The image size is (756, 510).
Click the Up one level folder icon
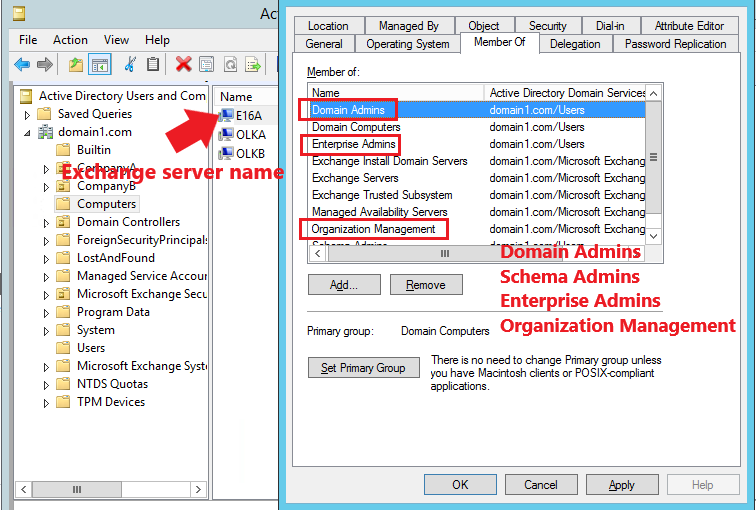coord(75,64)
